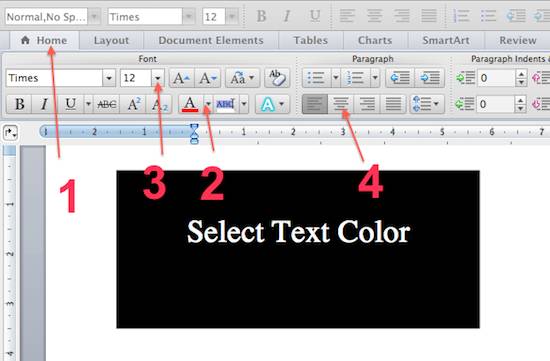The image size is (550, 361).
Task: Click Shrink Font (smaller A) in Font group
Action: 208,78
